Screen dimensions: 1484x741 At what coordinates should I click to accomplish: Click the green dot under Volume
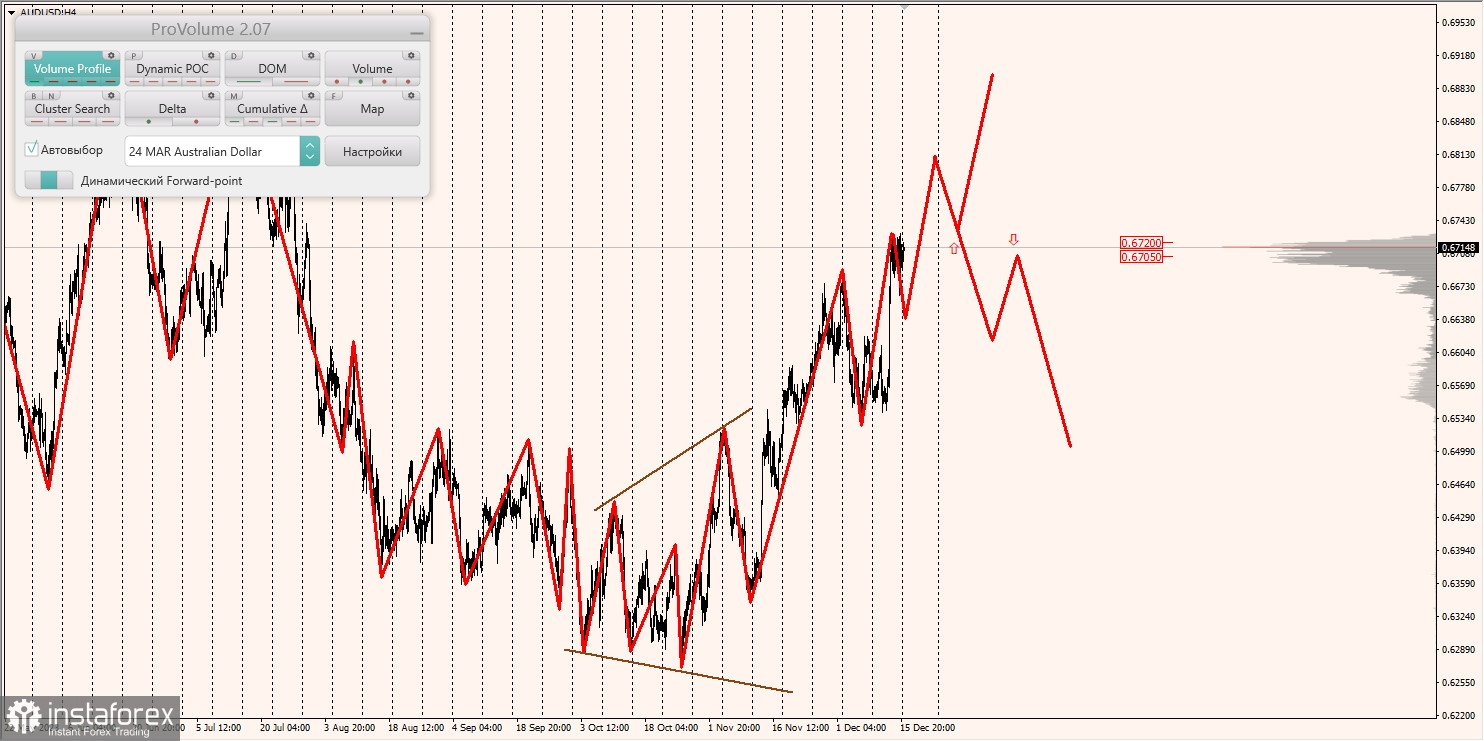360,81
